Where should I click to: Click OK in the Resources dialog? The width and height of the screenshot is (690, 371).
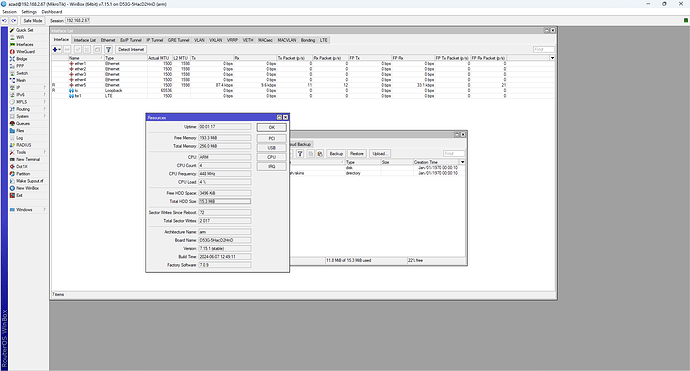pyautogui.click(x=272, y=127)
